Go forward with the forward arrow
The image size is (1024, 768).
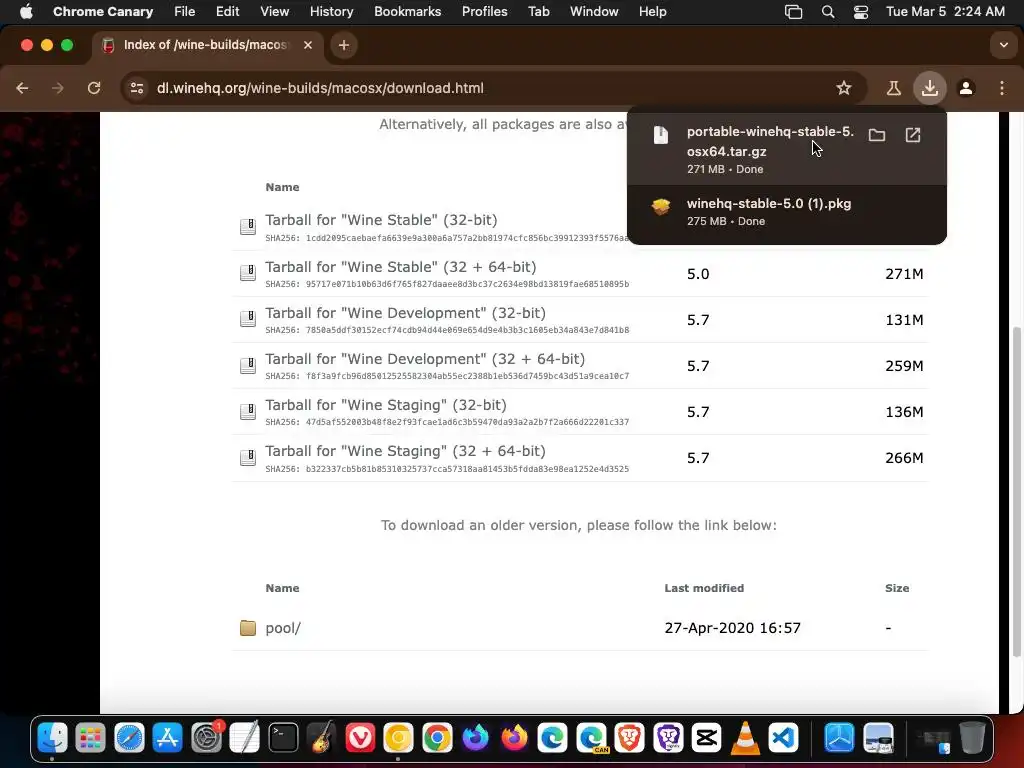(x=58, y=88)
